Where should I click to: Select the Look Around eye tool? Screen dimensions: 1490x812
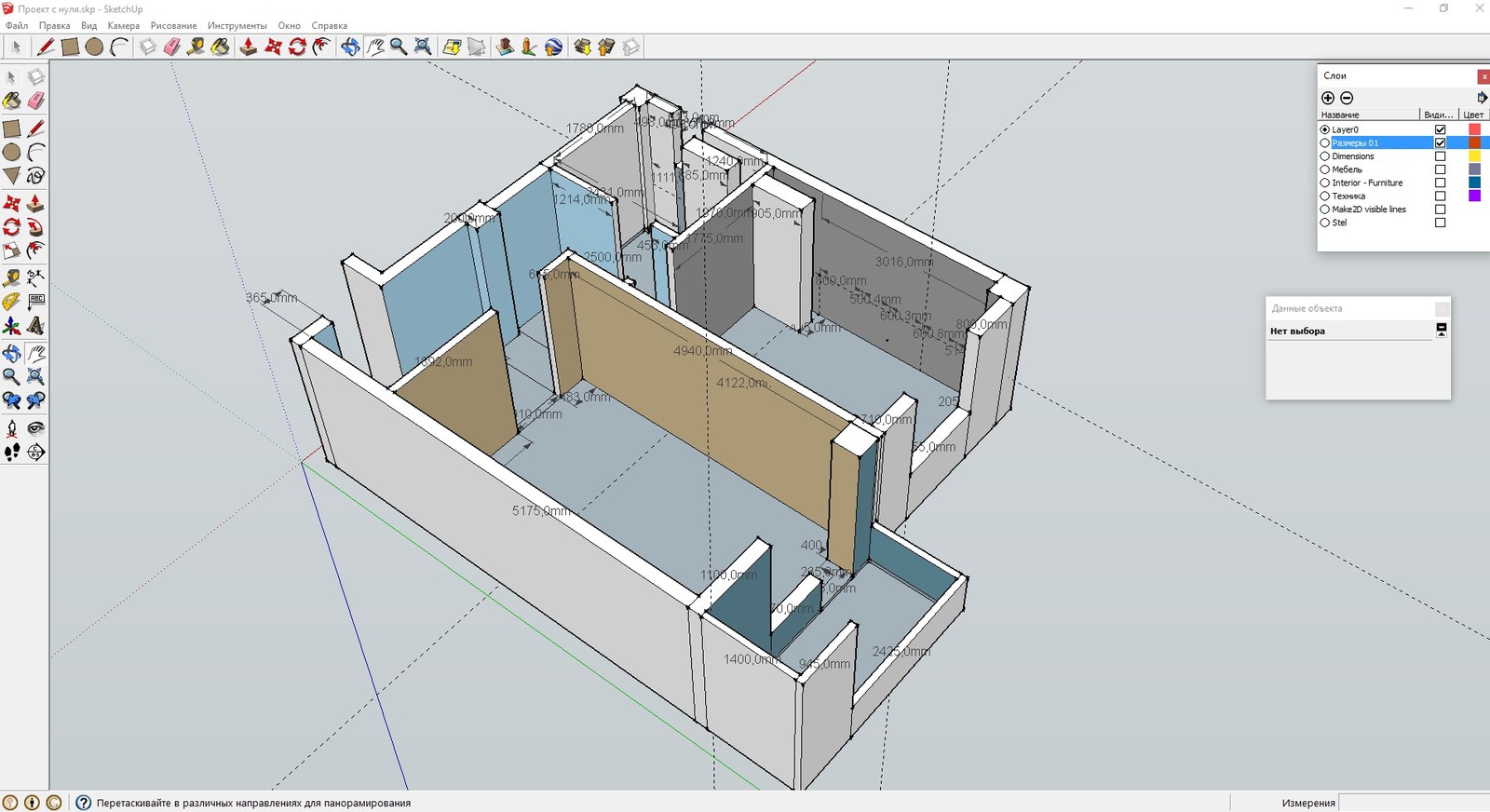click(35, 428)
